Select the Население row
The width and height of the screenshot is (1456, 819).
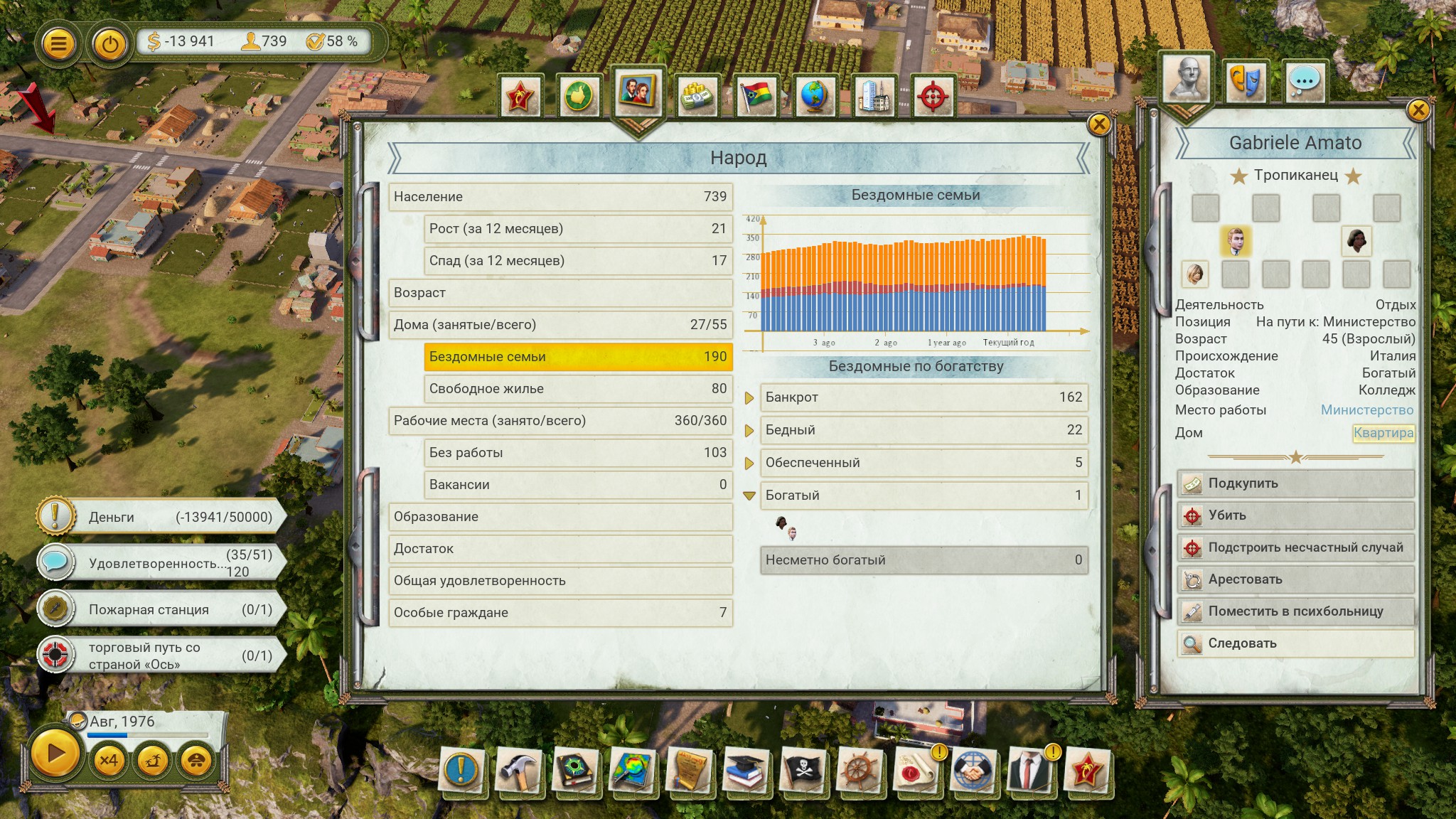(560, 197)
